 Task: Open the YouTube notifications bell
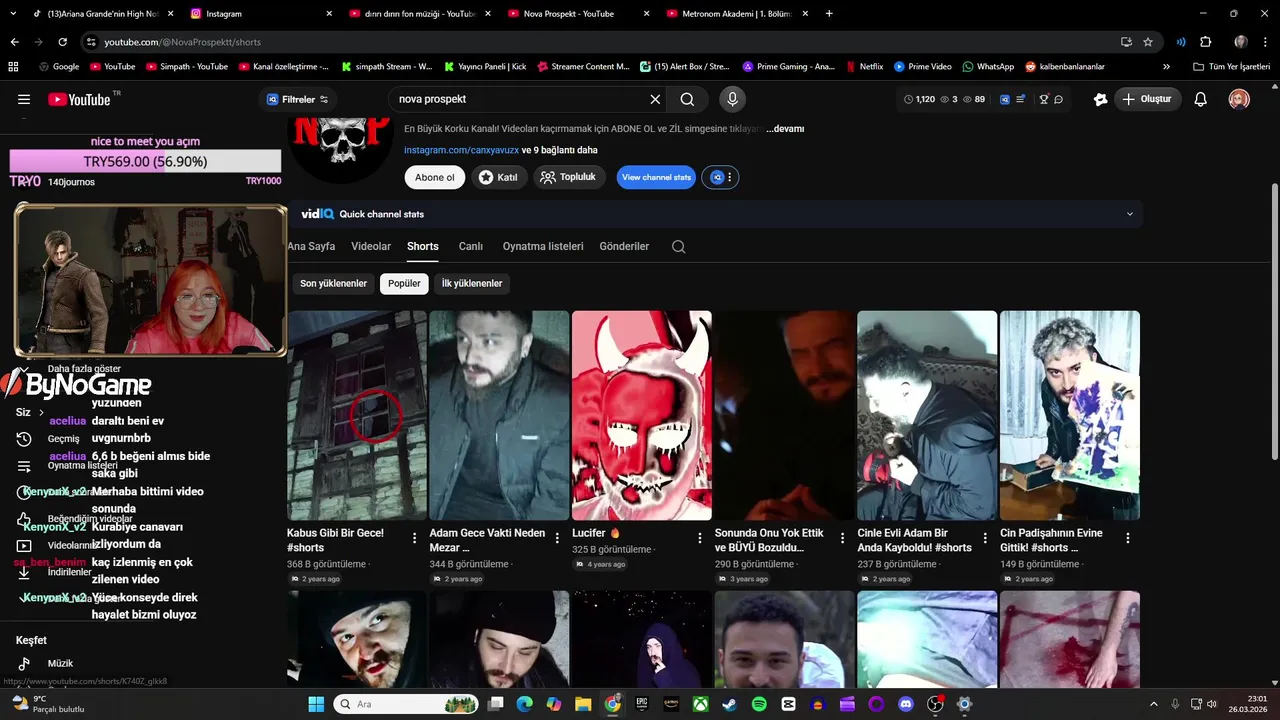coord(1201,99)
